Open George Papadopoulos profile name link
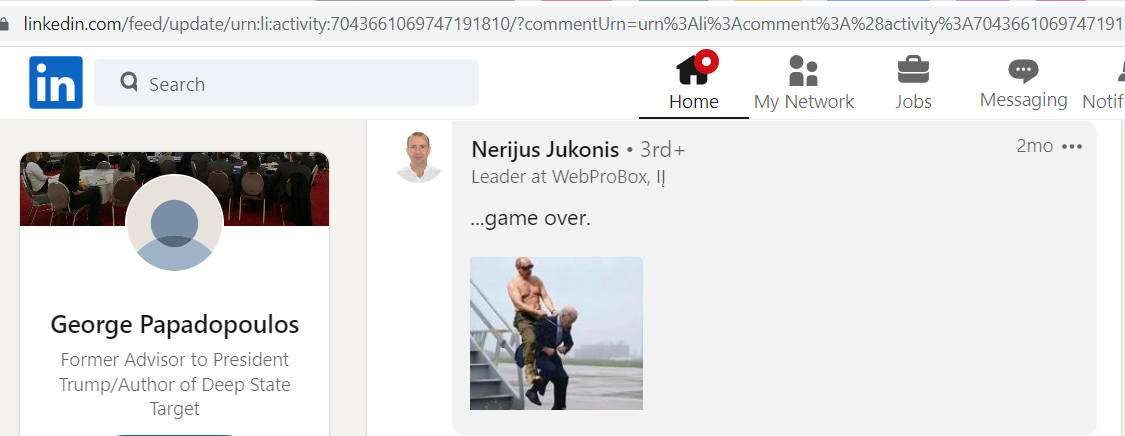This screenshot has width=1125, height=436. coord(174,325)
